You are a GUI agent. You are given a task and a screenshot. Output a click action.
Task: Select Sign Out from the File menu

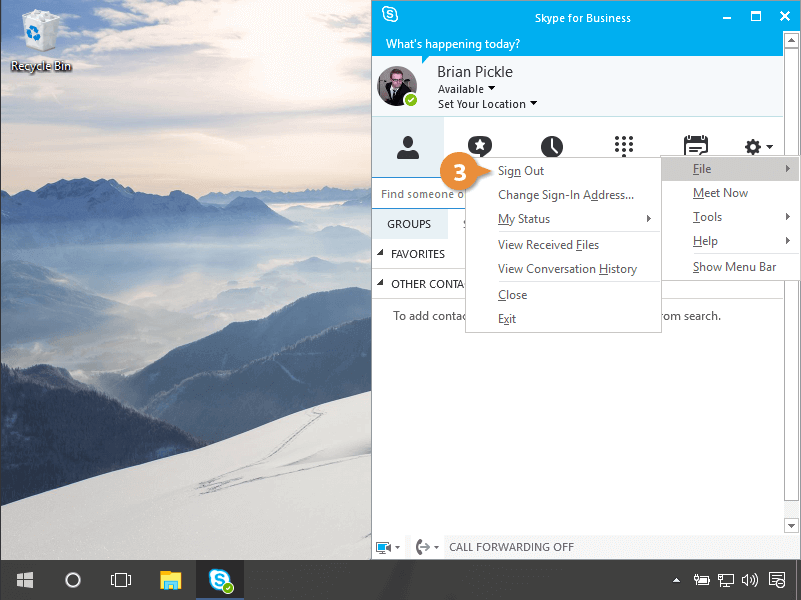tap(521, 171)
